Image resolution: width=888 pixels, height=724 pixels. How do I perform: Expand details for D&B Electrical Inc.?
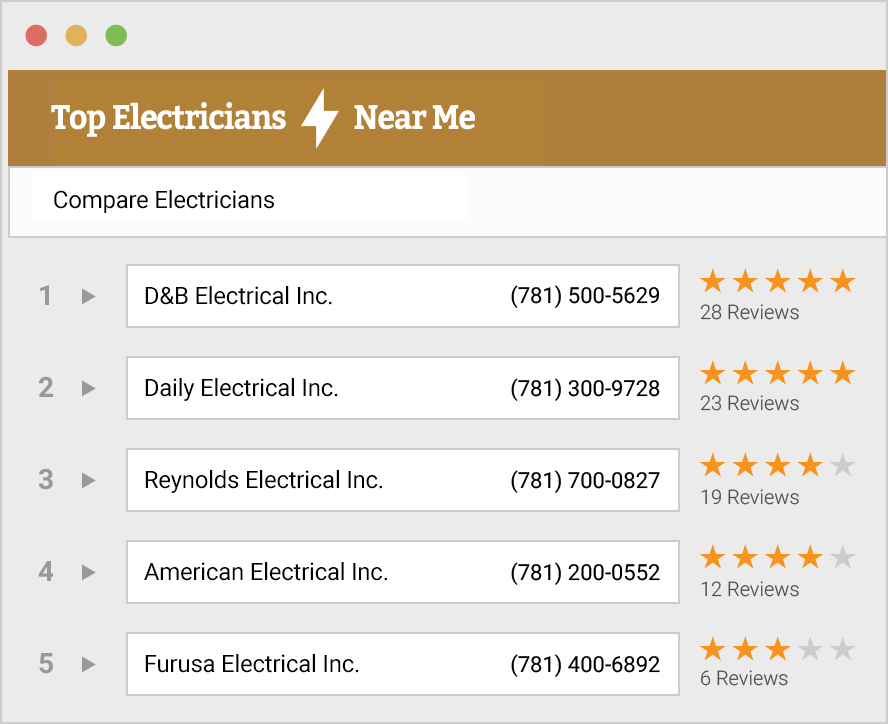pyautogui.click(x=88, y=296)
